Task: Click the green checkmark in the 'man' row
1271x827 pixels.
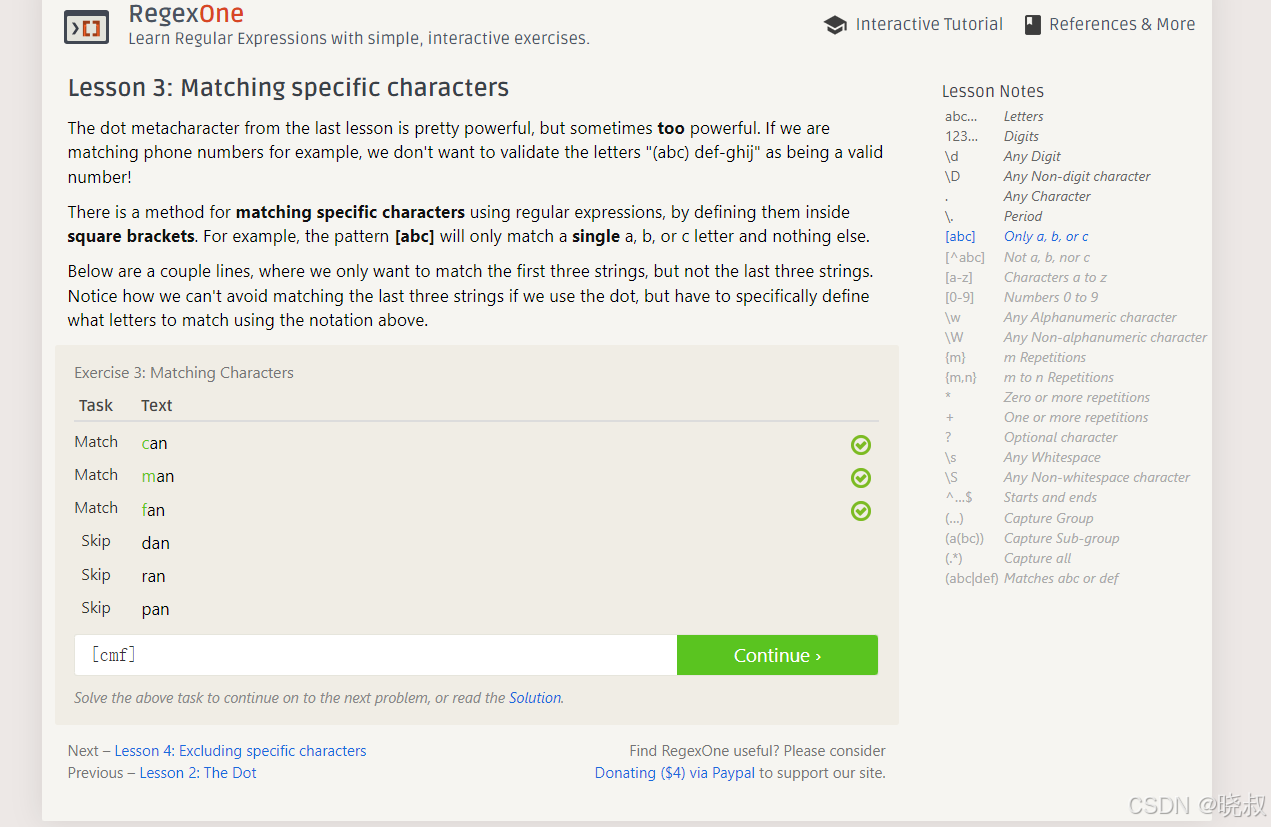Action: pyautogui.click(x=860, y=478)
